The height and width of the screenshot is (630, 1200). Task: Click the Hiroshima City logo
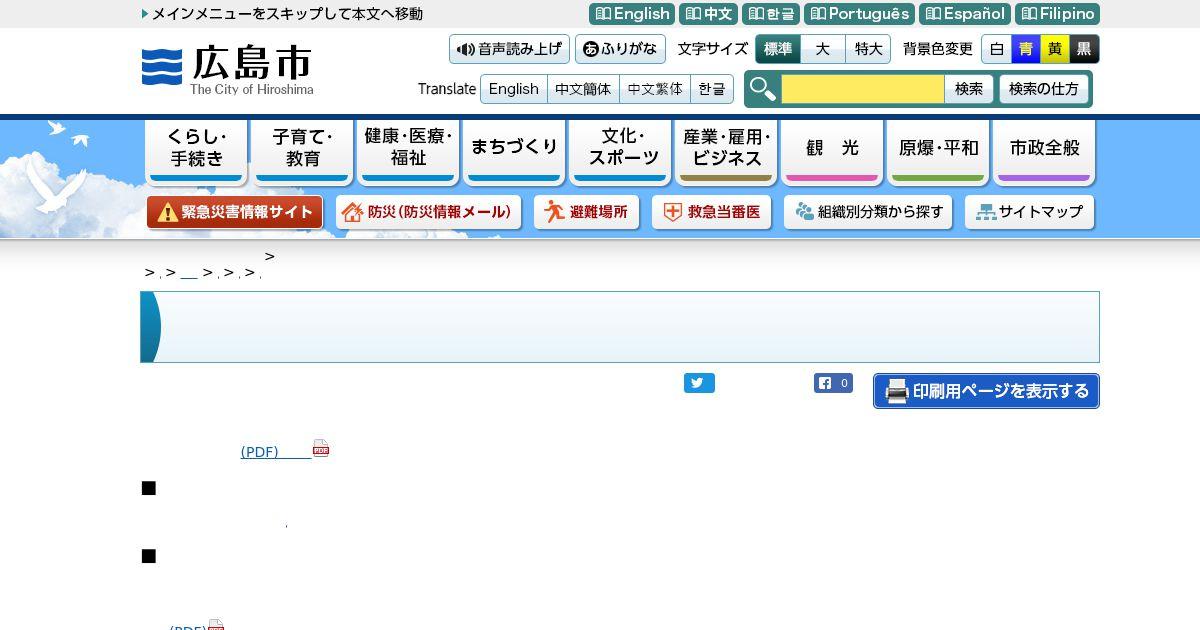[227, 70]
